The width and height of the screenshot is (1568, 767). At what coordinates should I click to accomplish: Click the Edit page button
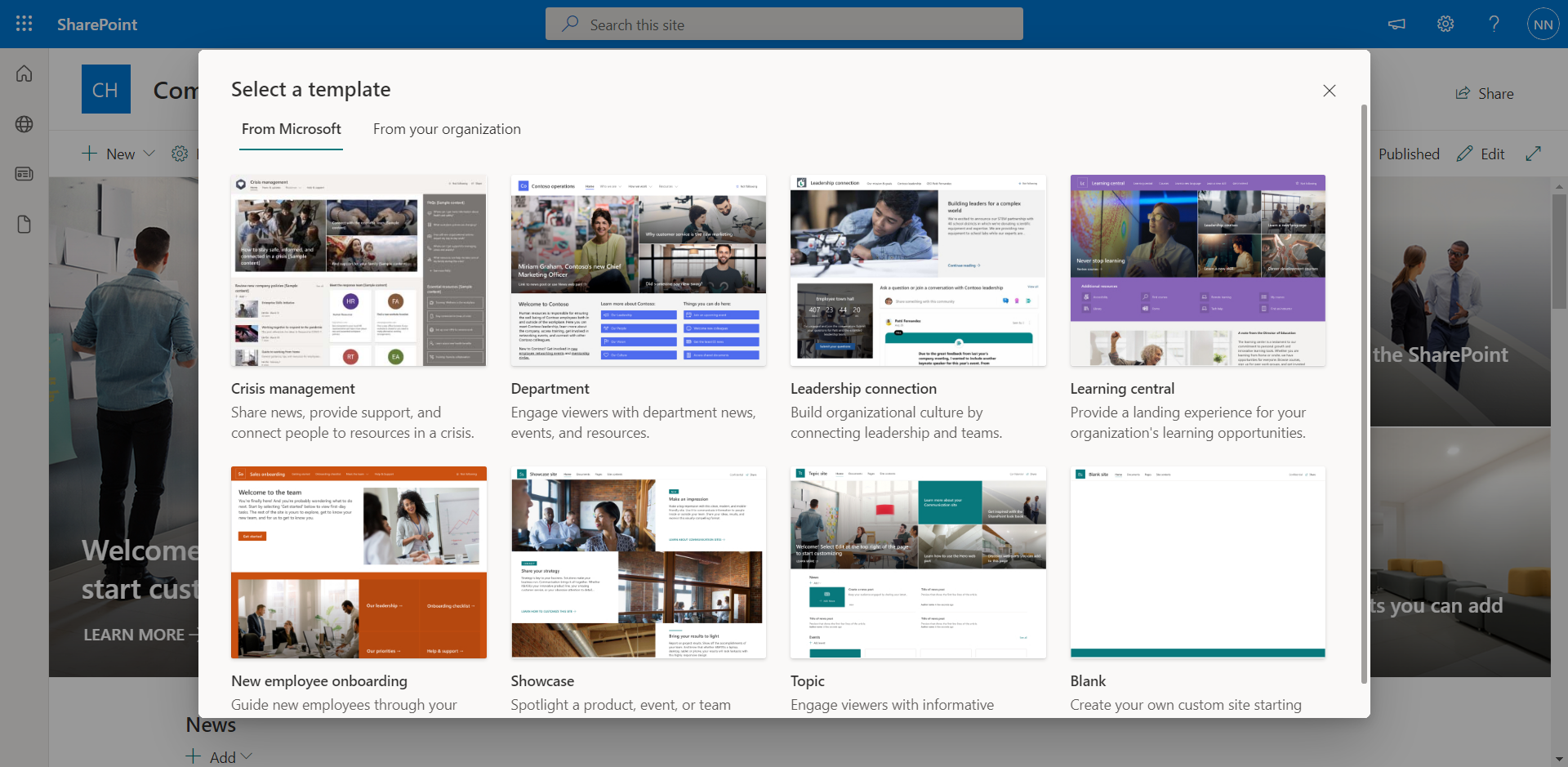pyautogui.click(x=1481, y=154)
